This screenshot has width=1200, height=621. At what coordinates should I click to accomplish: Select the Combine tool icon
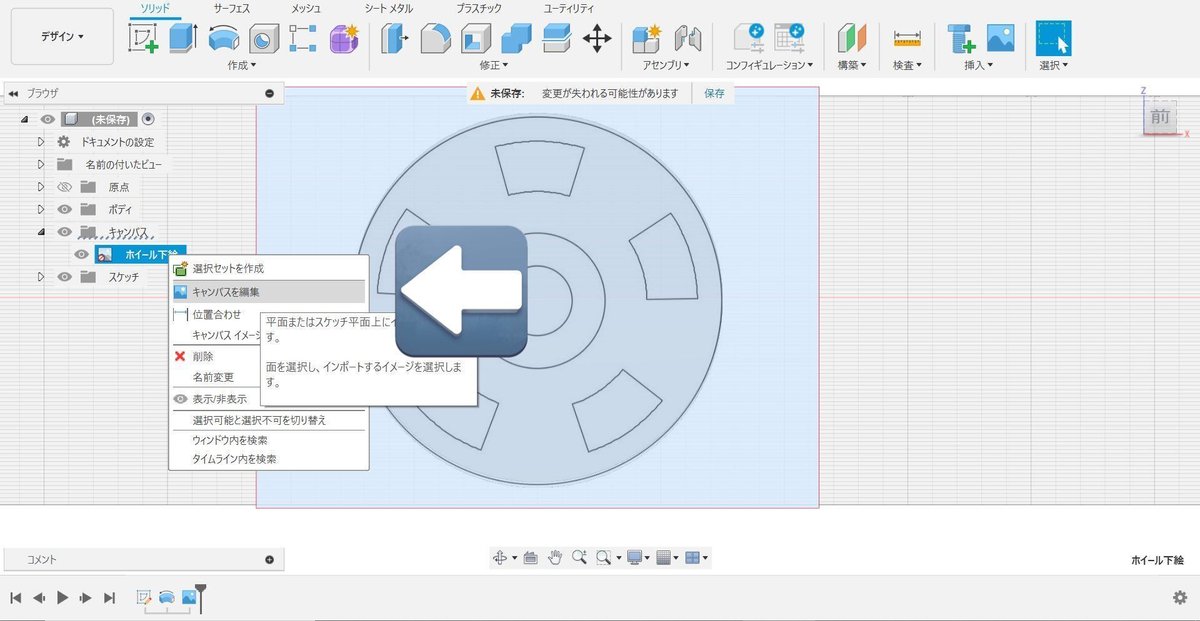click(x=516, y=39)
